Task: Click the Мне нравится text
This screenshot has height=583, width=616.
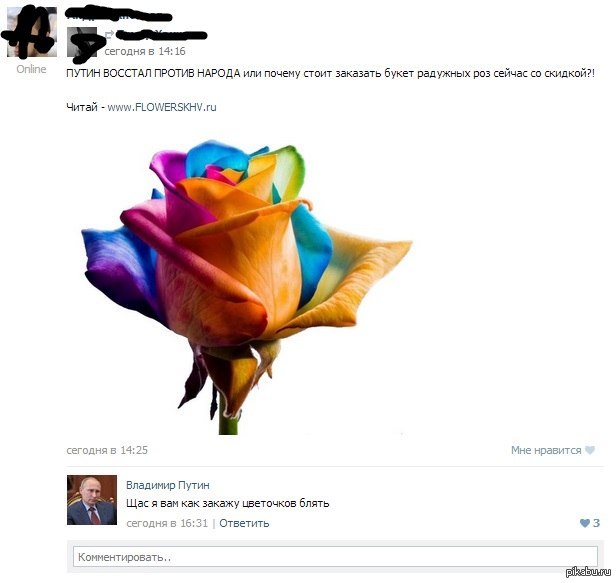Action: [546, 450]
